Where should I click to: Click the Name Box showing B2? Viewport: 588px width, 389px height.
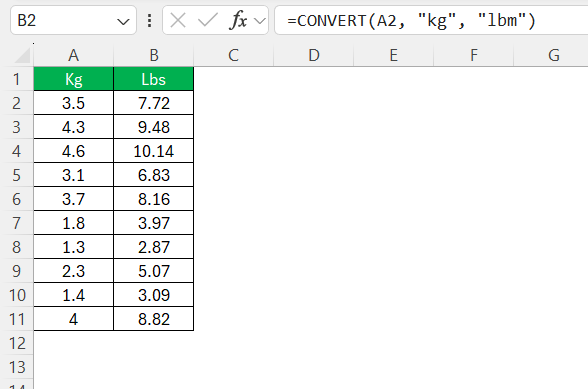73,20
